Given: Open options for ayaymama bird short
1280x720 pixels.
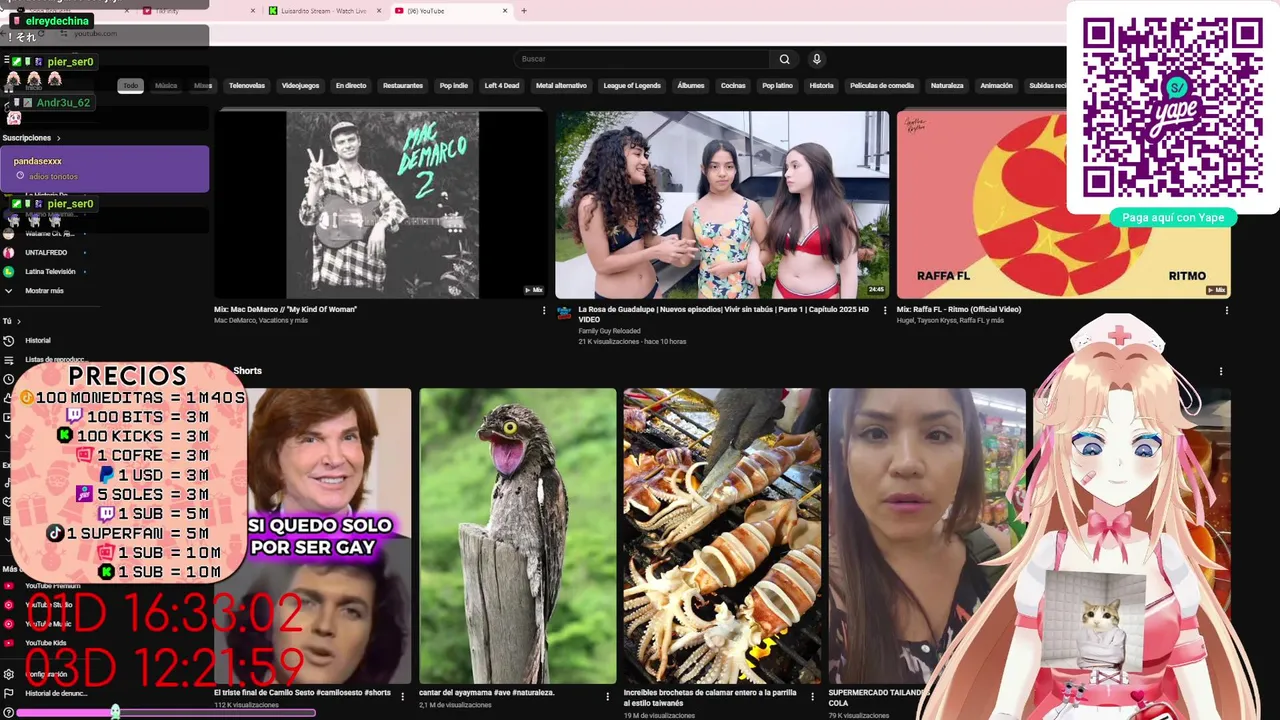Looking at the screenshot, I should 607,696.
